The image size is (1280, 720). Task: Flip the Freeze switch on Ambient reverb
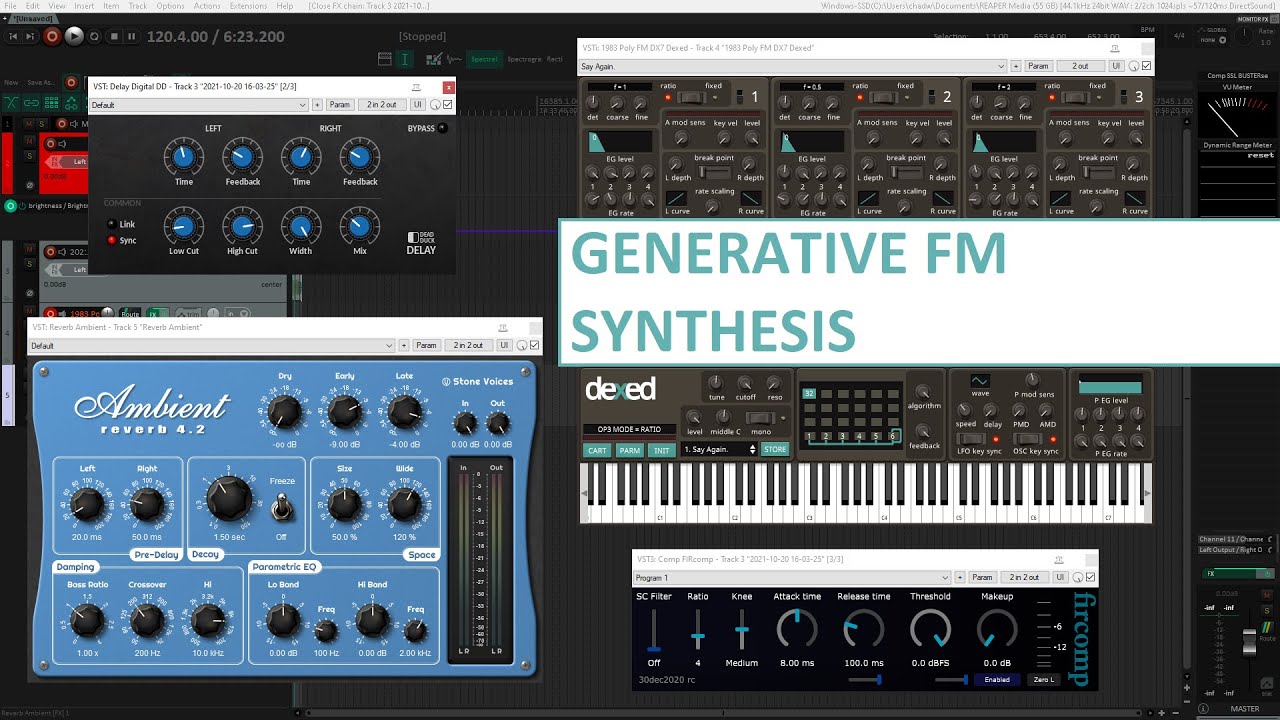(282, 508)
